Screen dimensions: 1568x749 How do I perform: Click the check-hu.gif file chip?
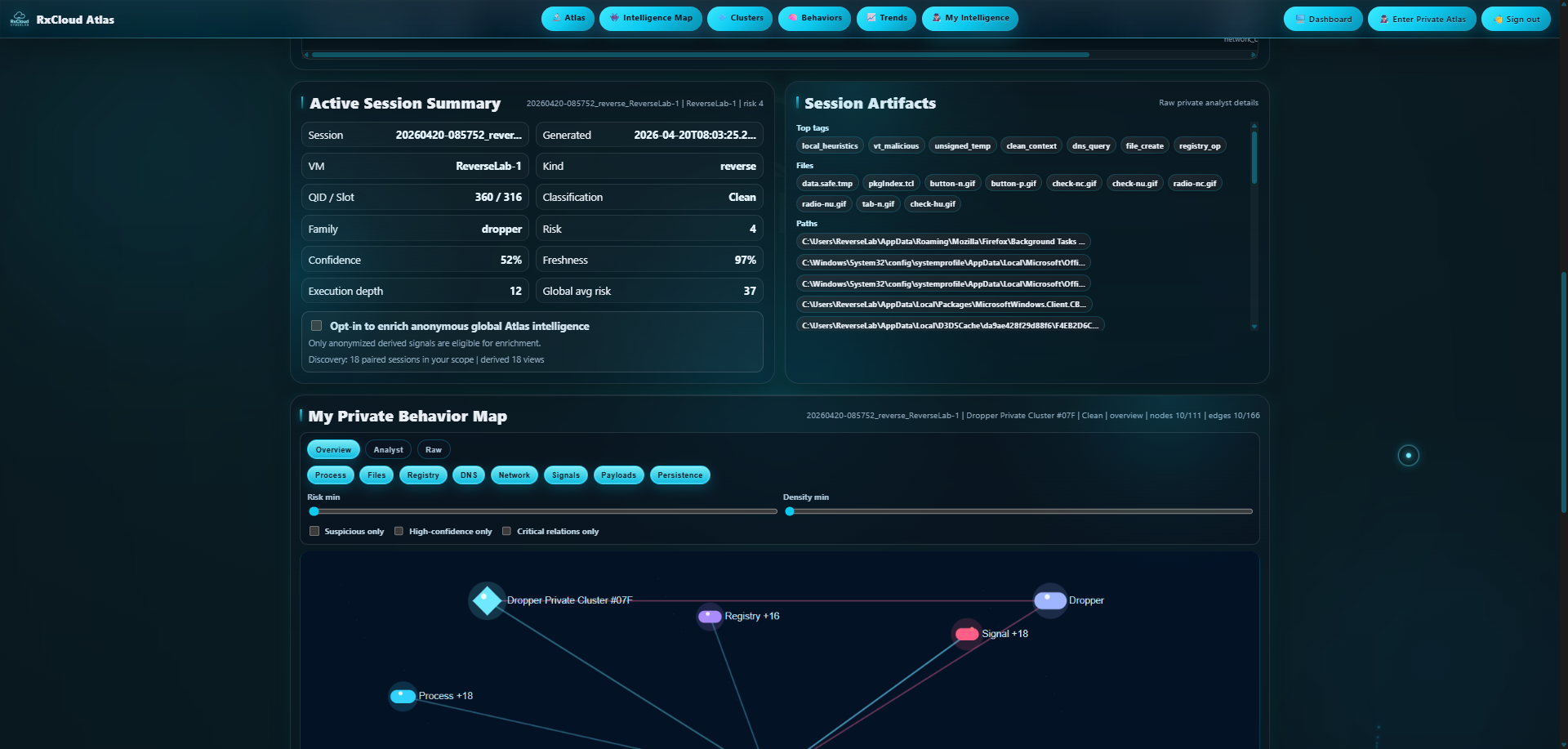933,204
